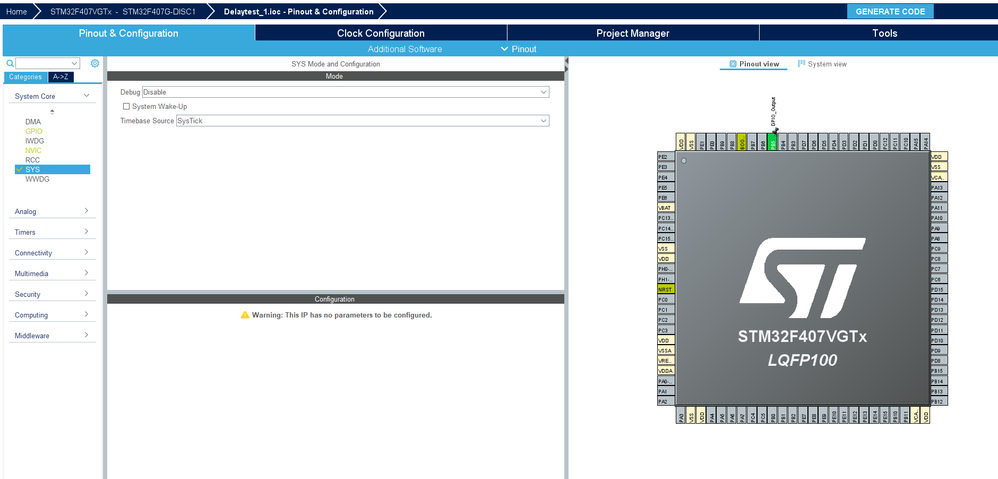This screenshot has height=479, width=998.
Task: Click the GENERATE CODE button
Action: click(x=890, y=11)
